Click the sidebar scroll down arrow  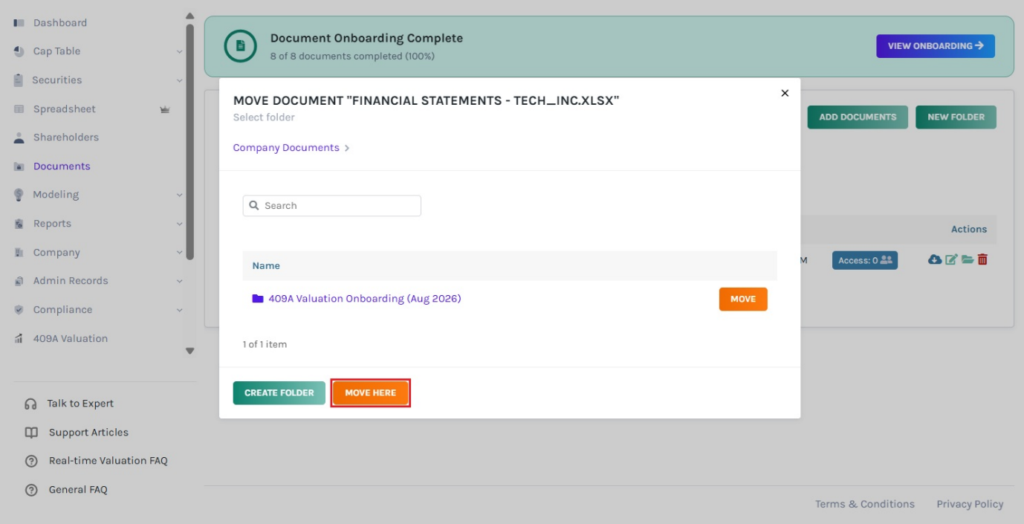click(190, 351)
